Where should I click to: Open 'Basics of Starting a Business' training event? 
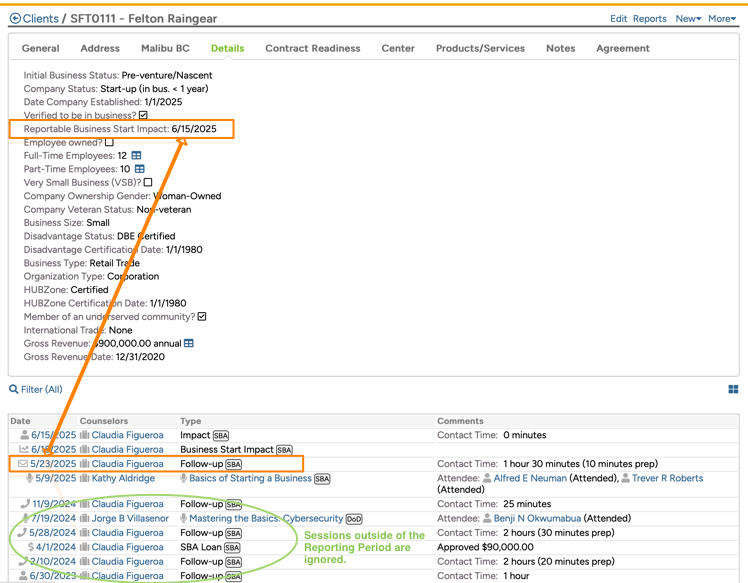[250, 478]
